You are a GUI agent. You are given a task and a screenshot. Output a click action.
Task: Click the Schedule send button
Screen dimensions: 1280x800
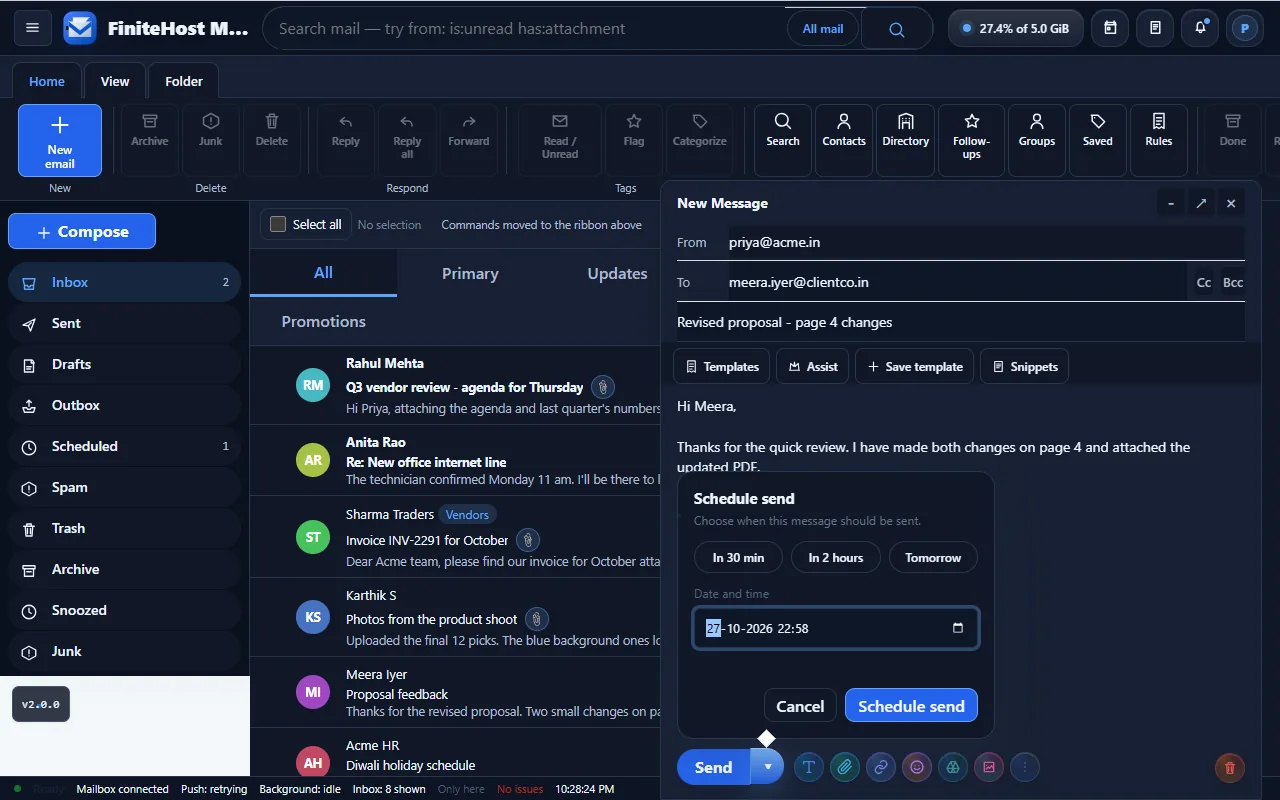[911, 706]
